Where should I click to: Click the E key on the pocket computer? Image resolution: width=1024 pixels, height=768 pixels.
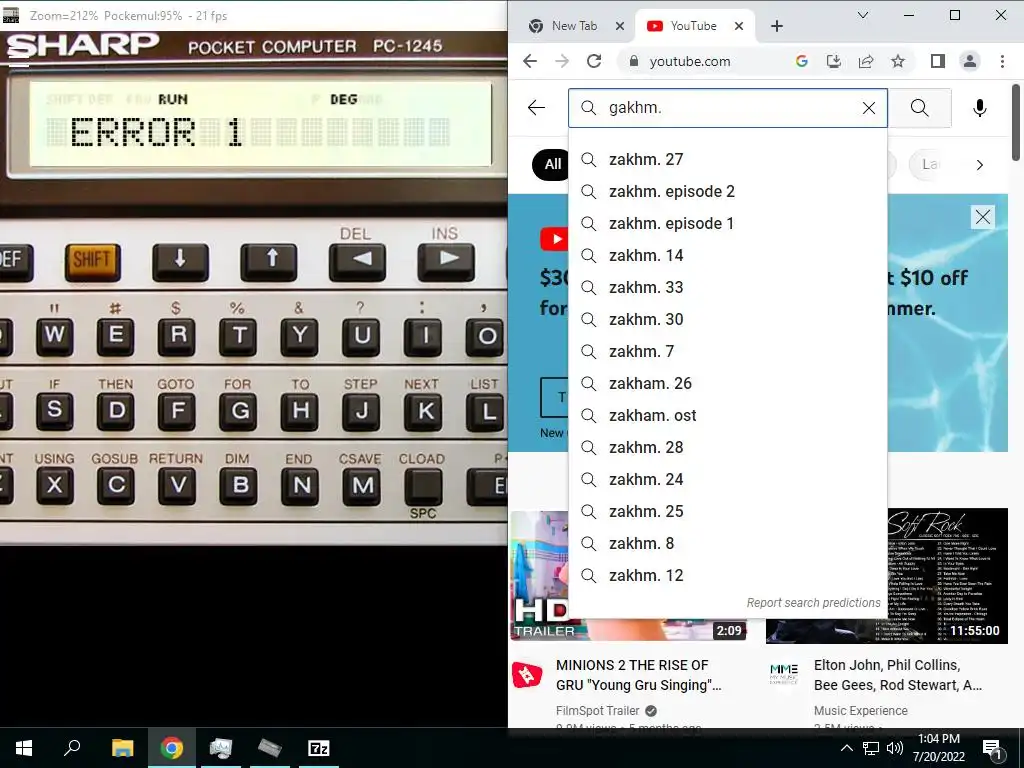coord(116,336)
